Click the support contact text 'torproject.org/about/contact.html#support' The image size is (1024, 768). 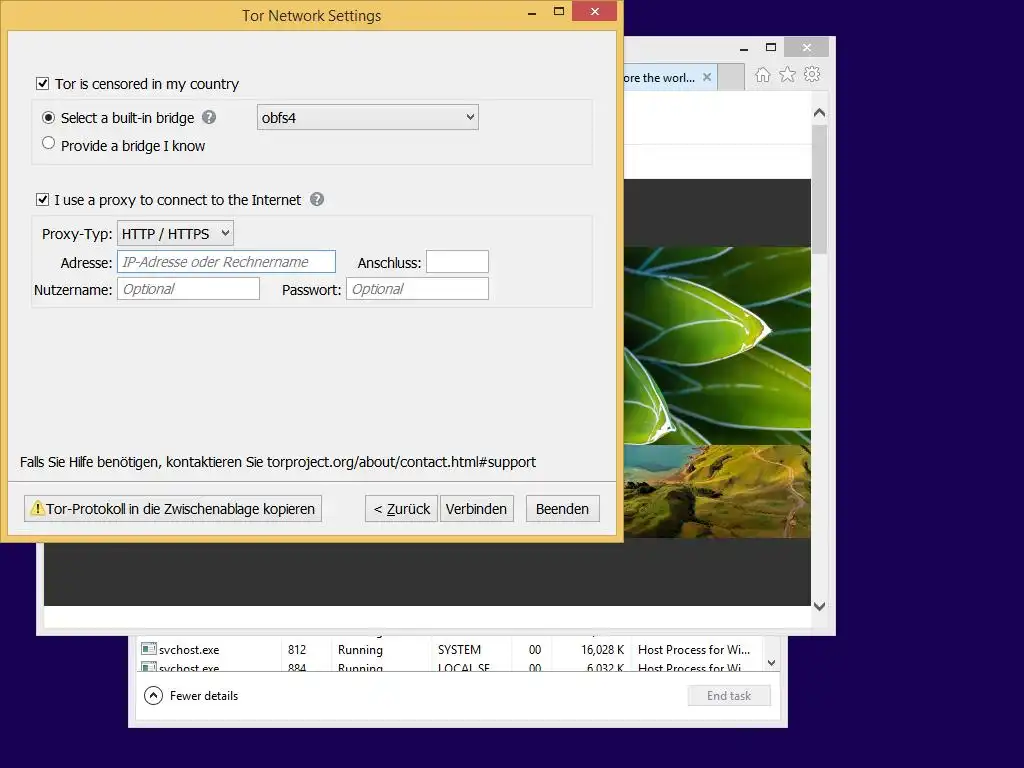point(401,462)
